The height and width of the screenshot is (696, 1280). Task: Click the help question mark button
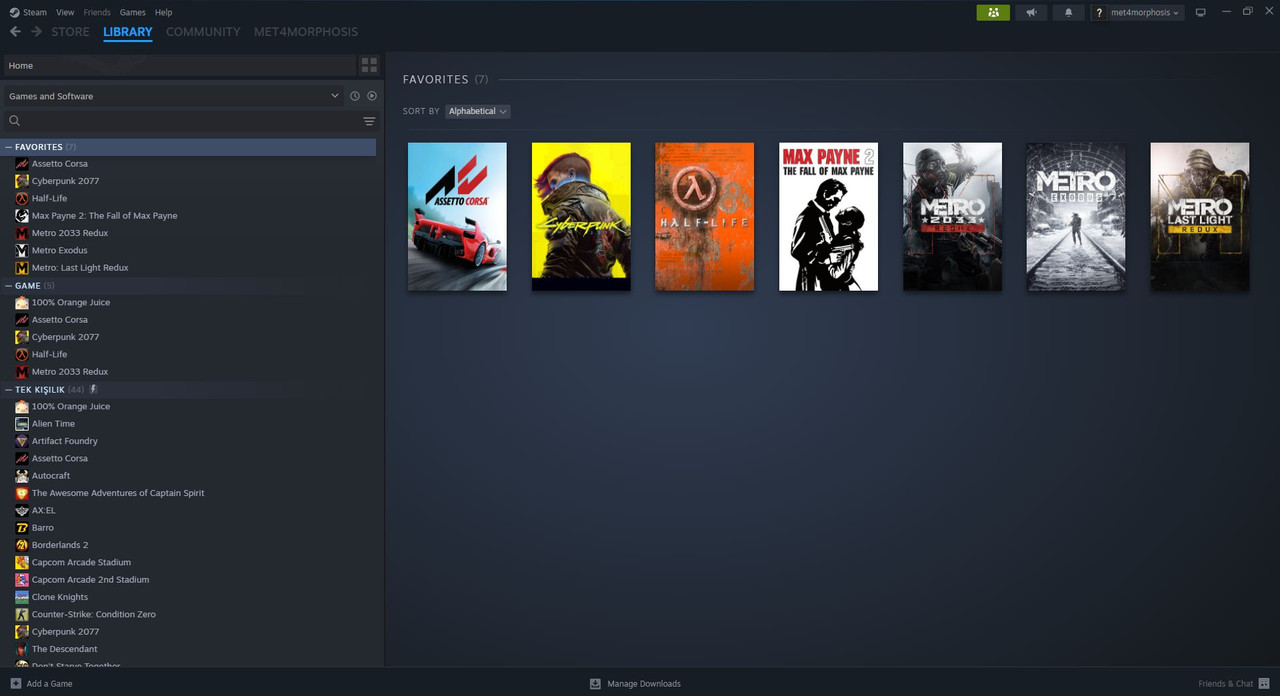click(x=1099, y=12)
